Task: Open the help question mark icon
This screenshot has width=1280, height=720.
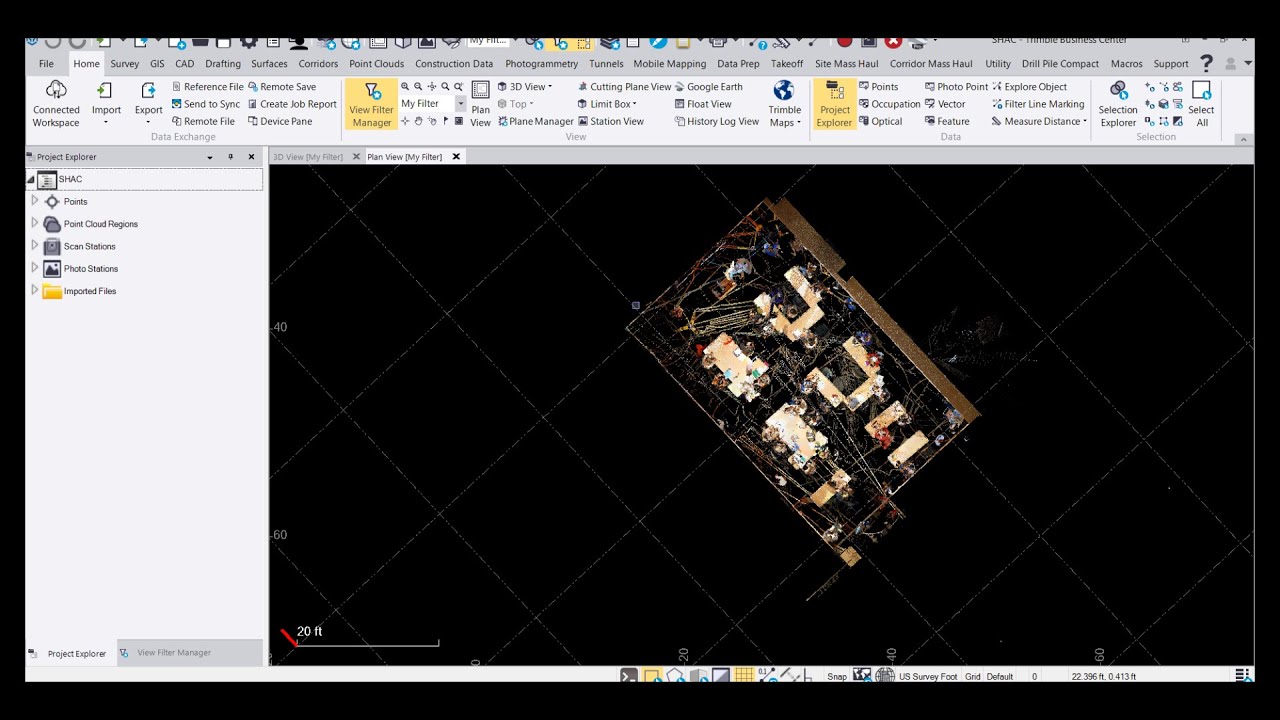Action: click(1206, 63)
